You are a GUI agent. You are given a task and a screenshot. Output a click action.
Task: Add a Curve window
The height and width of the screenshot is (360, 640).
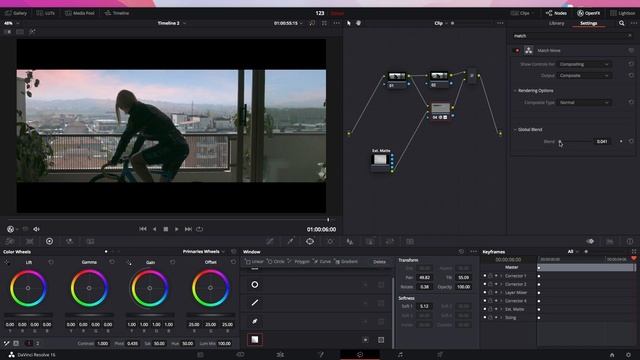pyautogui.click(x=322, y=261)
